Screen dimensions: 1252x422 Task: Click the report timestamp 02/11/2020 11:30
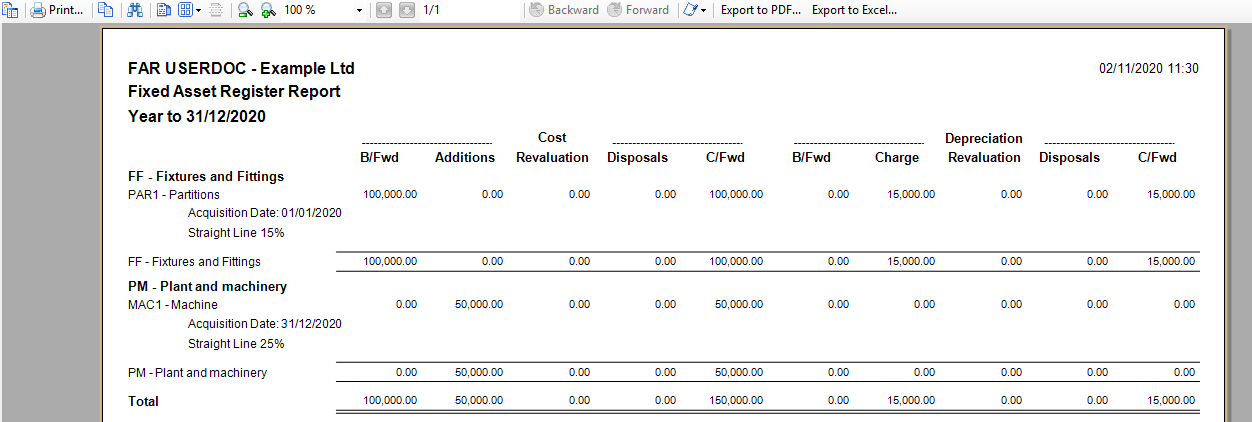[x=1149, y=69]
